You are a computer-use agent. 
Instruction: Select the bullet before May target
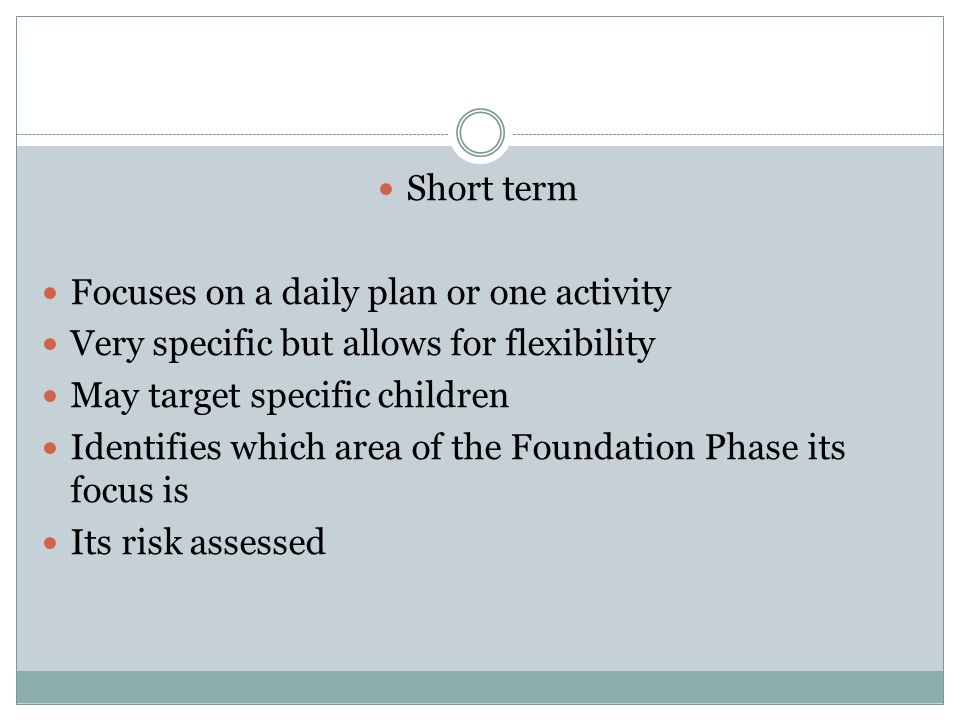[50, 397]
